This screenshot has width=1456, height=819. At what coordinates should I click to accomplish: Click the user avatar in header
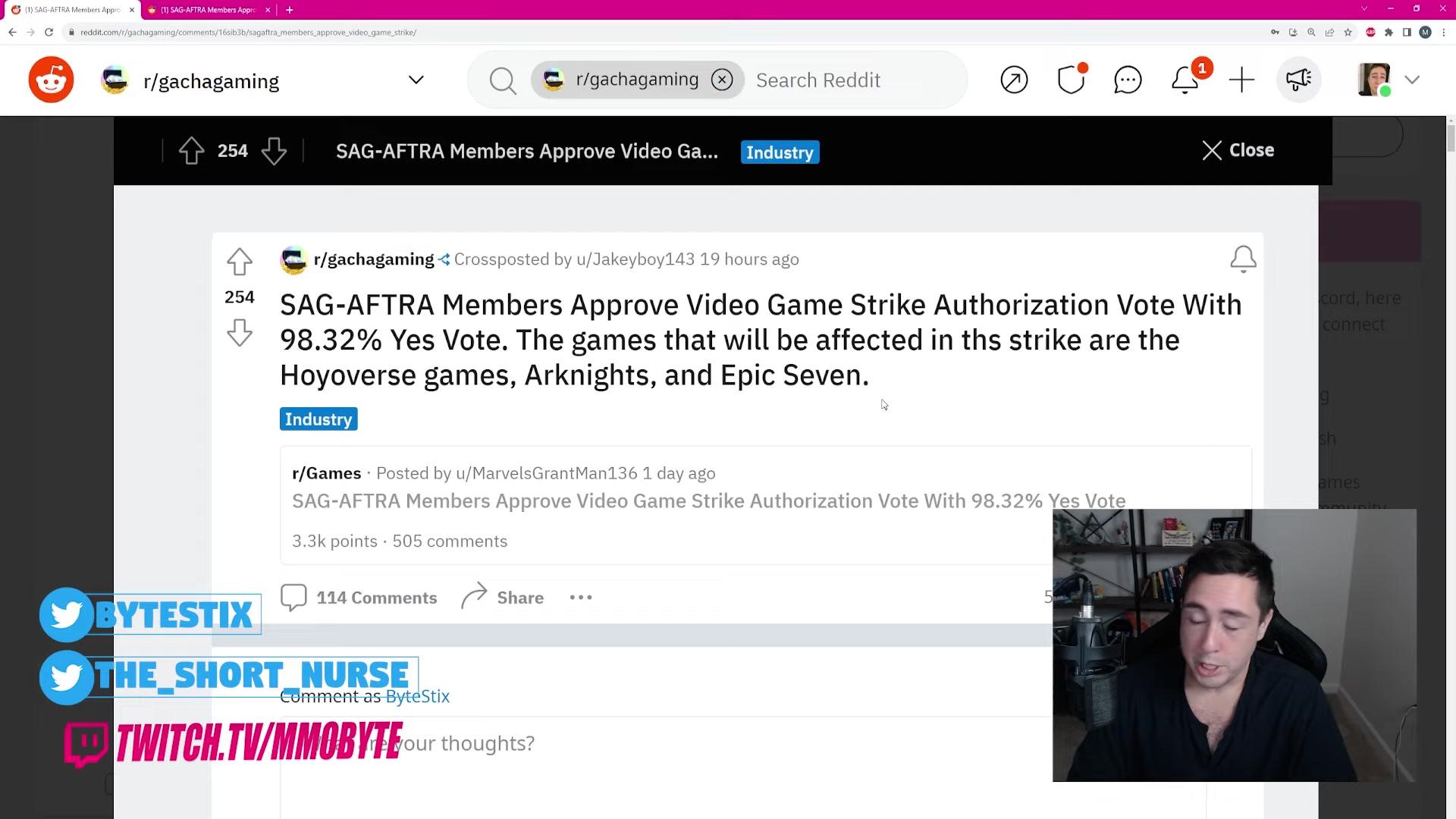[1374, 80]
